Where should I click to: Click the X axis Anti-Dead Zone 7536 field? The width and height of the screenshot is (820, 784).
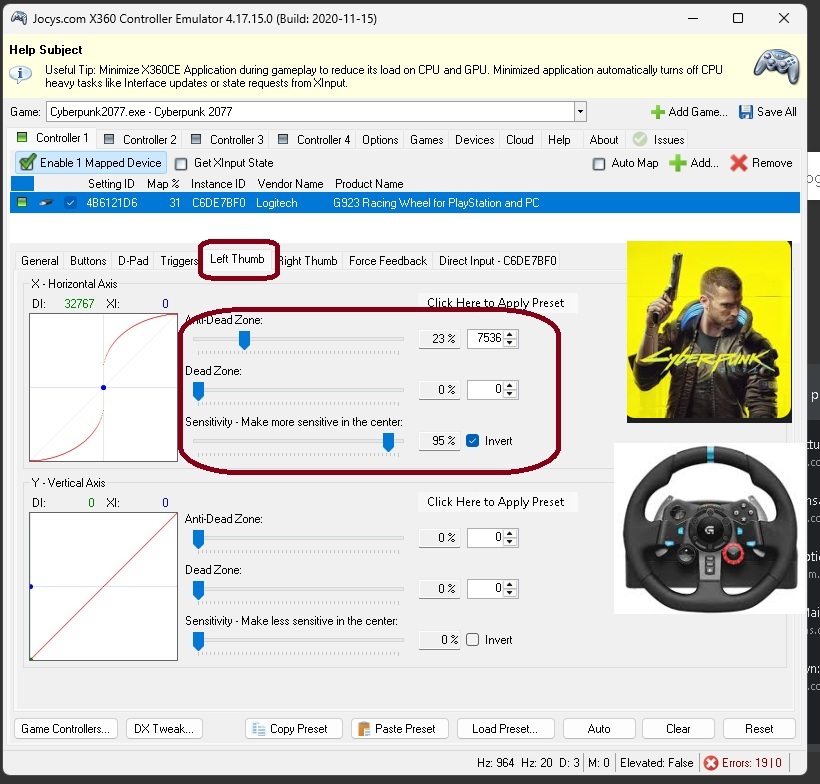[x=486, y=338]
